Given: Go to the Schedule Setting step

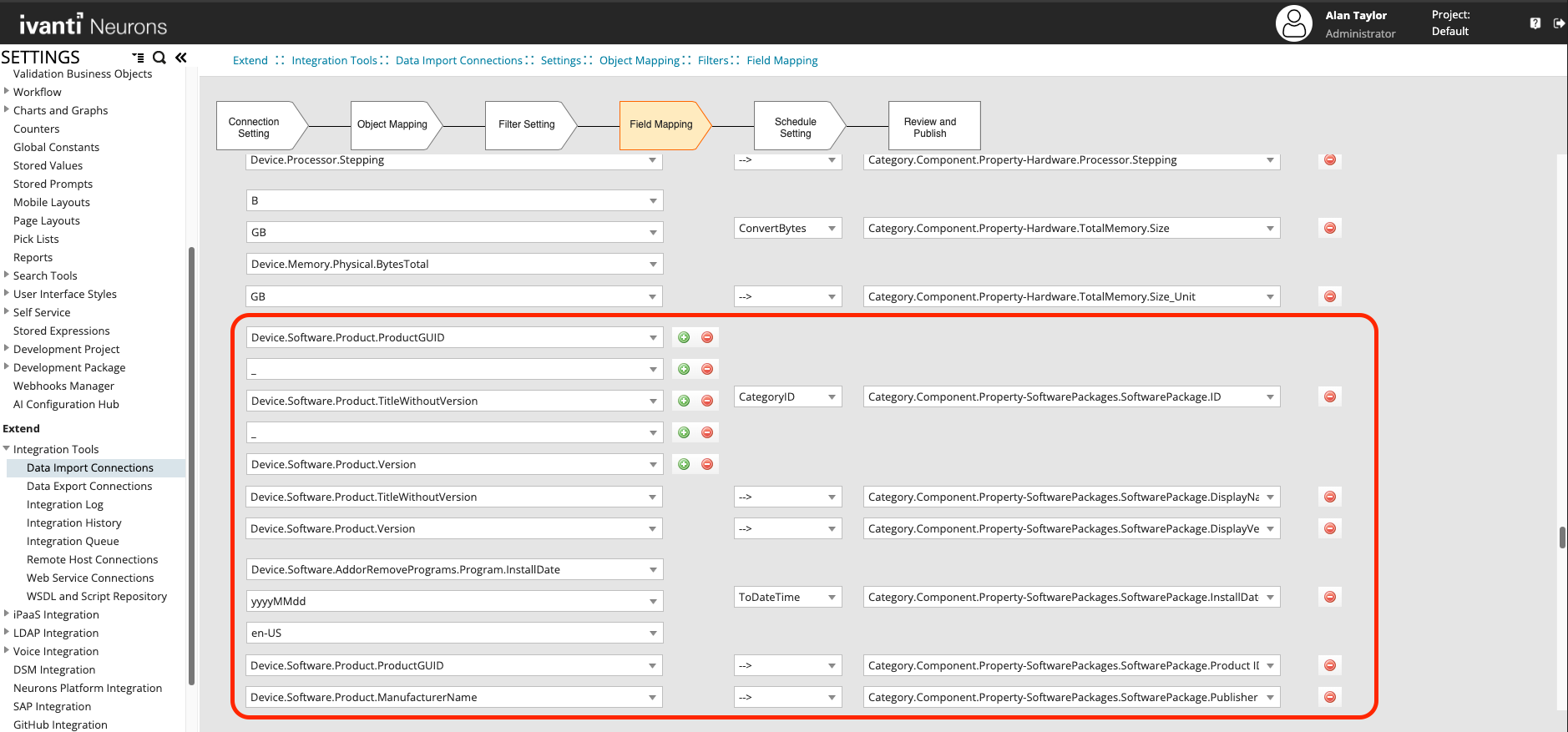Looking at the screenshot, I should 795,127.
